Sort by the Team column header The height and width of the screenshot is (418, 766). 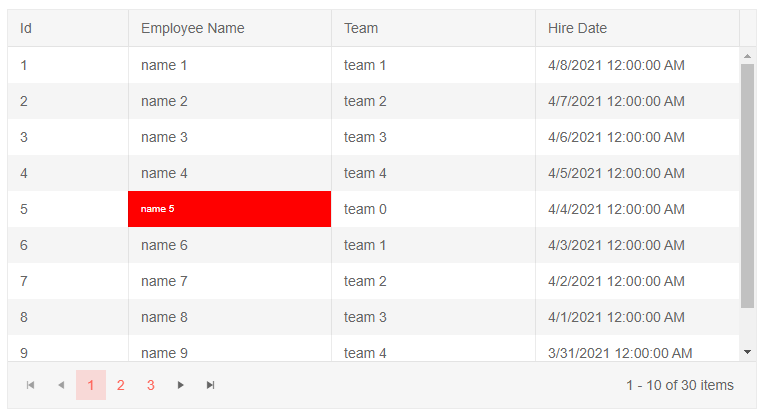coord(361,28)
